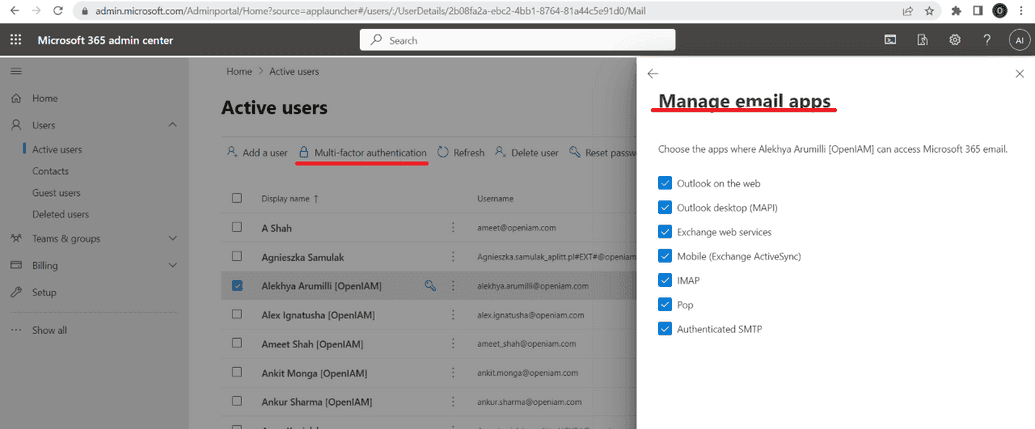Click the reset password key icon beside Alekhya Arumilli
Viewport: 1035px width, 429px height.
coord(431,285)
